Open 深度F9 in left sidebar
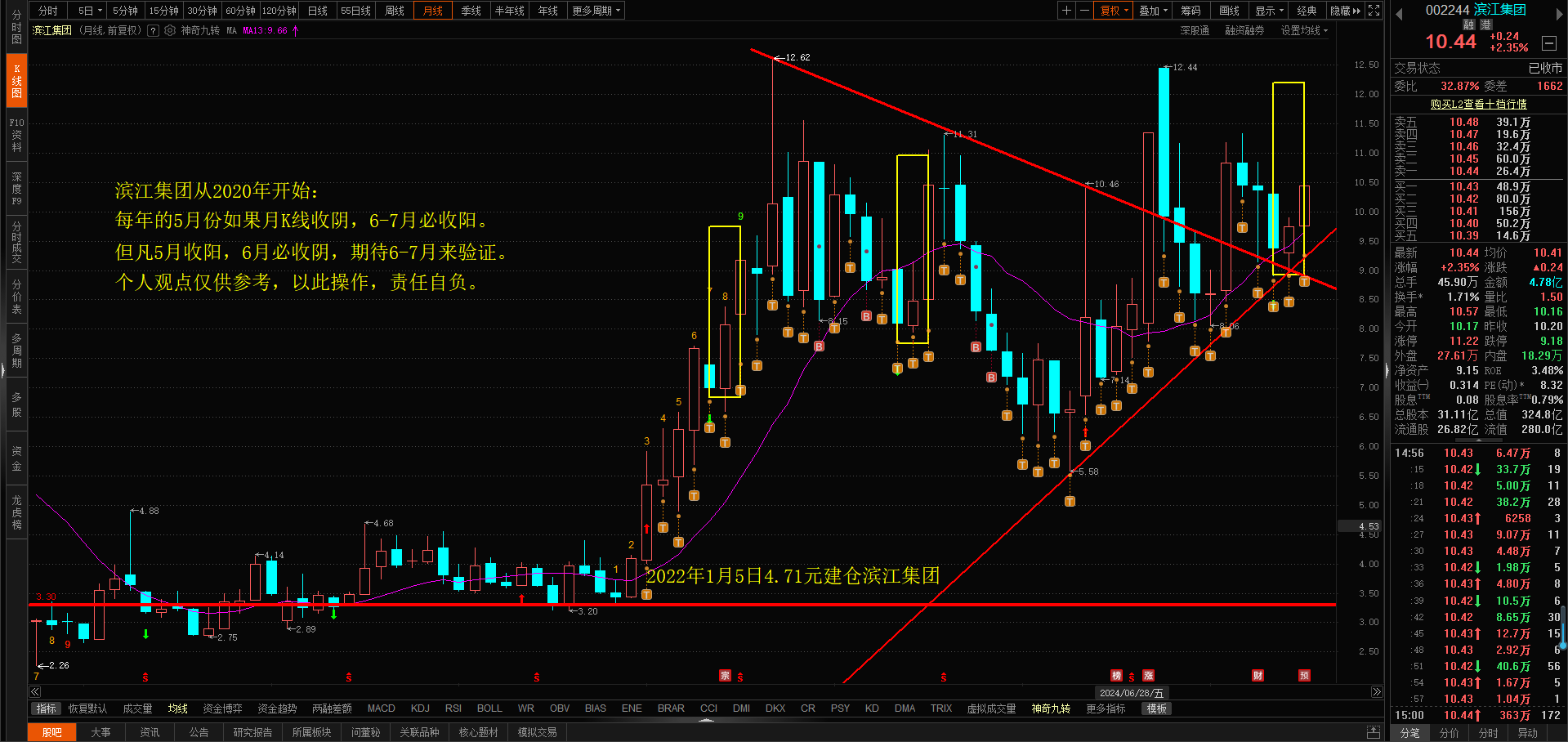This screenshot has height=742, width=1568. 16,189
